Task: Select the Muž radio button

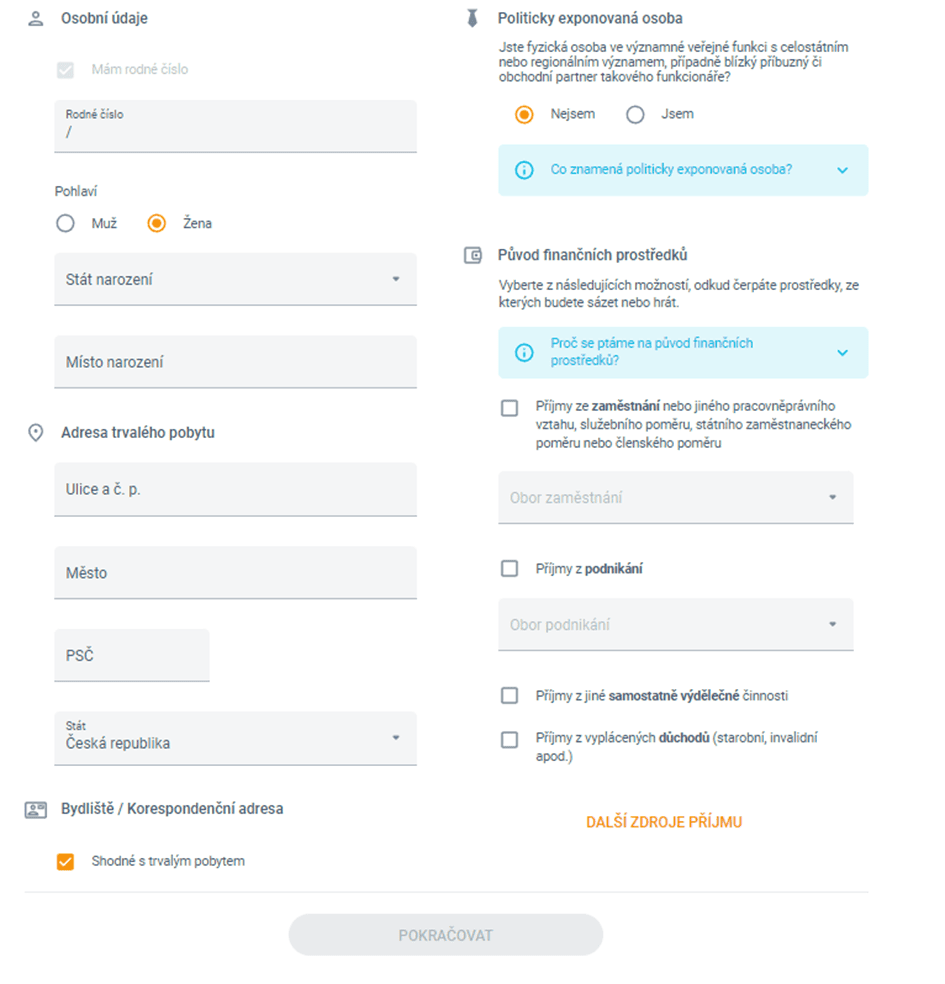Action: point(65,223)
